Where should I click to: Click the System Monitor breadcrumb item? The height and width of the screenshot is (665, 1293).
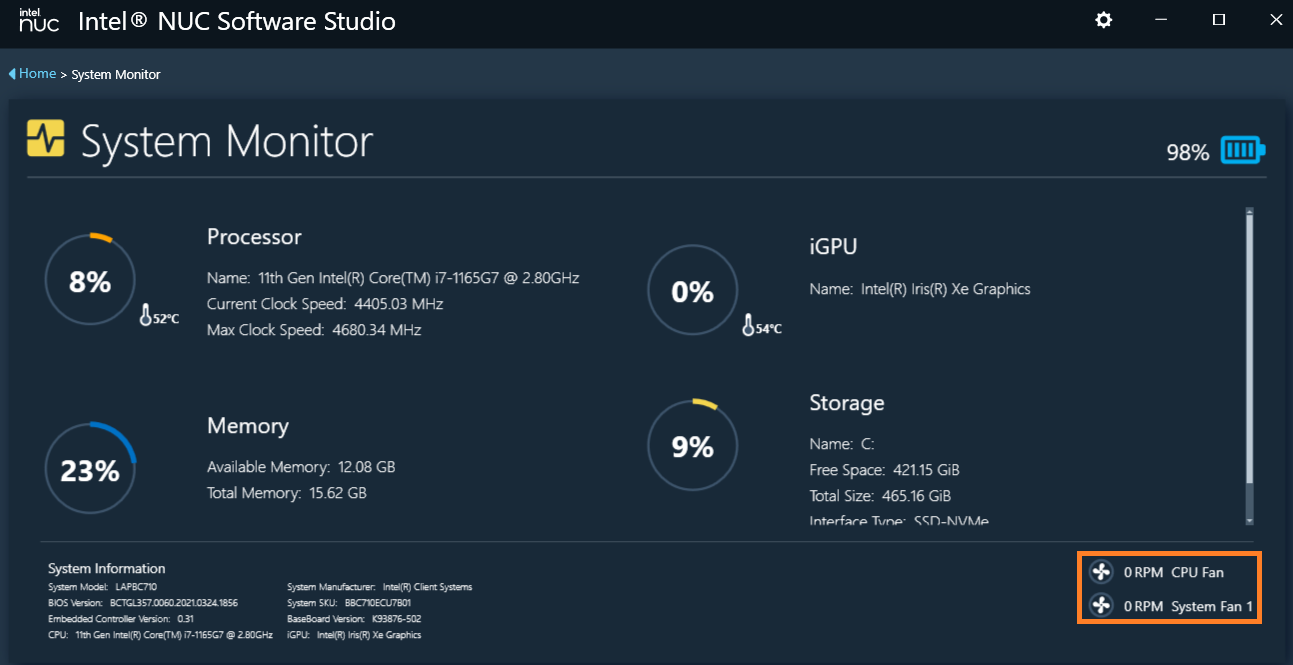pyautogui.click(x=116, y=75)
